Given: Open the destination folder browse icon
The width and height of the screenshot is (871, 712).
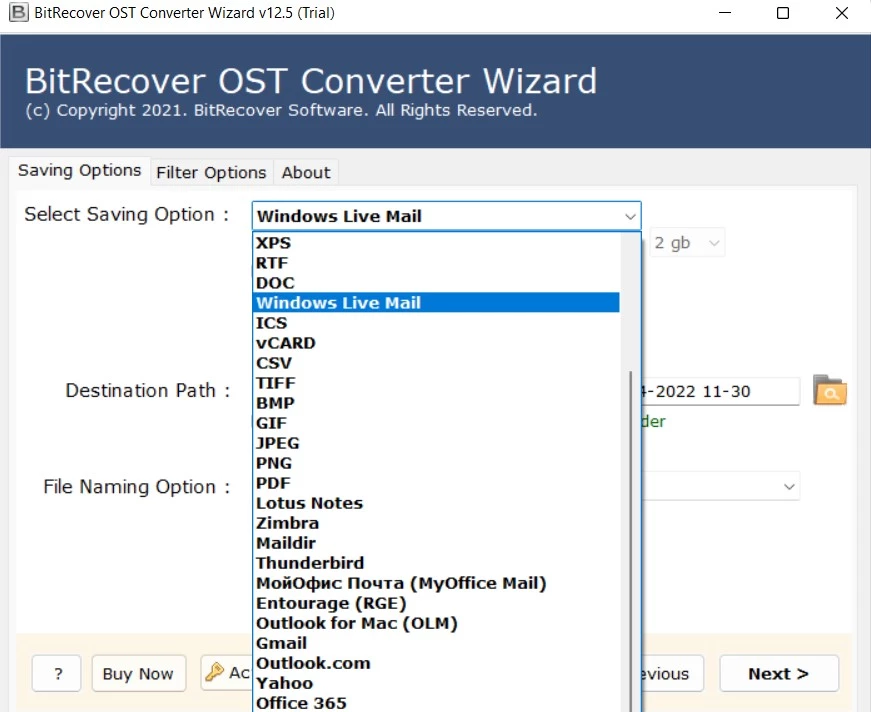Looking at the screenshot, I should (829, 390).
